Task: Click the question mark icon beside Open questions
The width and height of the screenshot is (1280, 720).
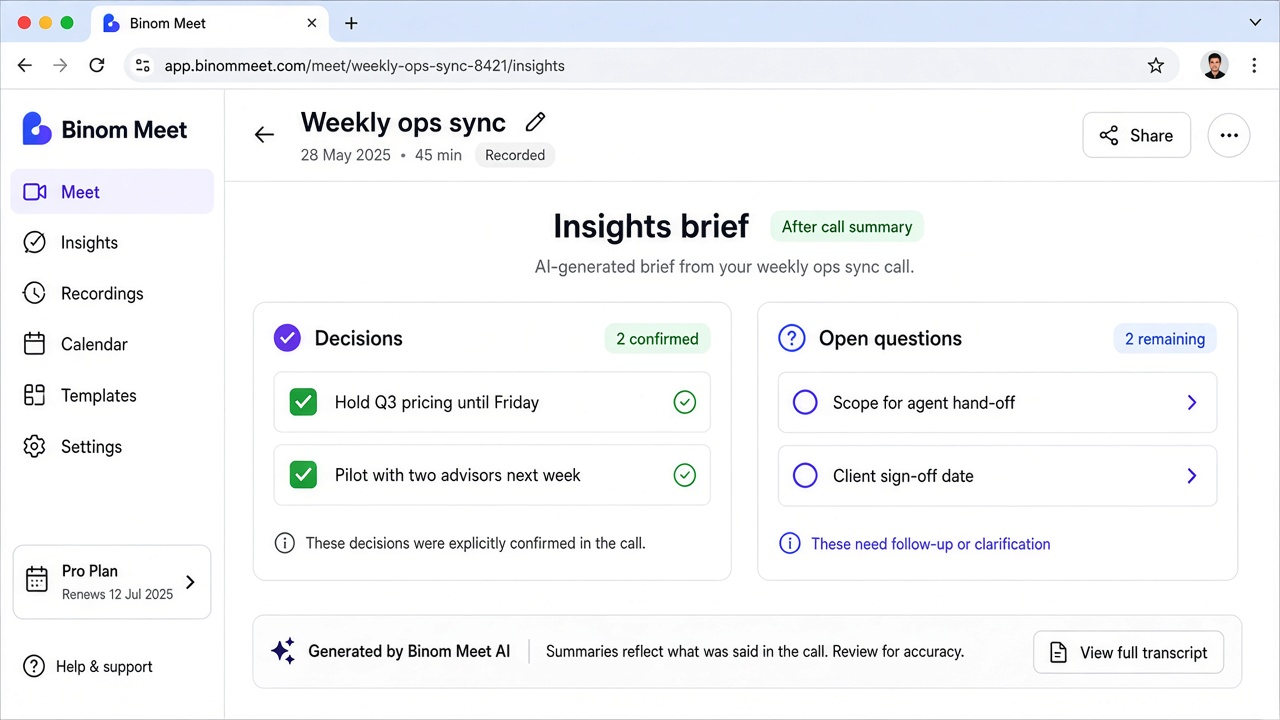Action: [791, 338]
